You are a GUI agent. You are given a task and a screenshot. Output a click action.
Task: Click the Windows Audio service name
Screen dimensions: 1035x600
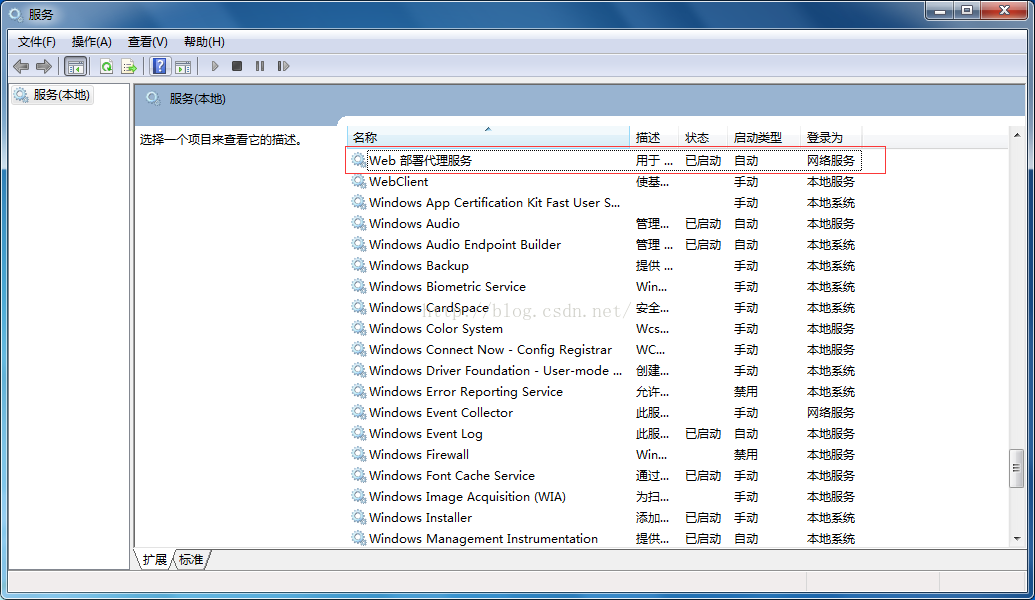pyautogui.click(x=415, y=224)
